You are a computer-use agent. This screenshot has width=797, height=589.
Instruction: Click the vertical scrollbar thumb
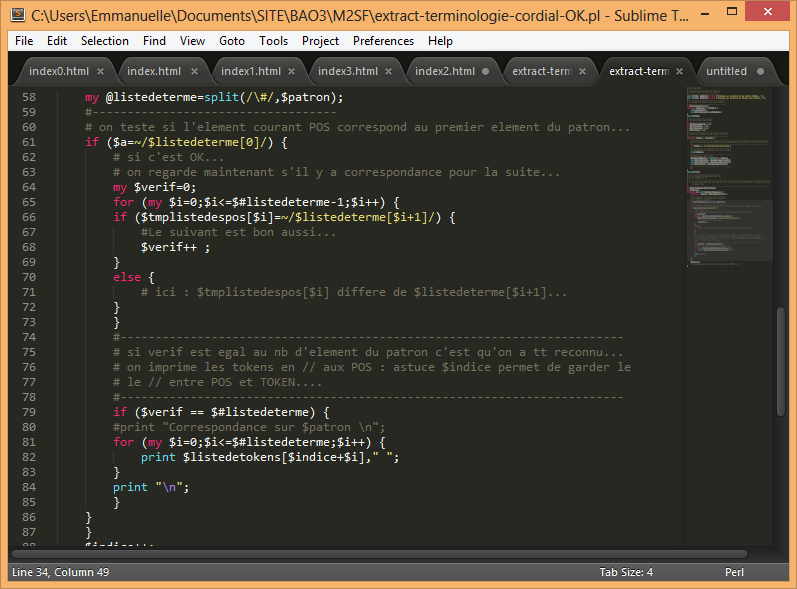781,362
